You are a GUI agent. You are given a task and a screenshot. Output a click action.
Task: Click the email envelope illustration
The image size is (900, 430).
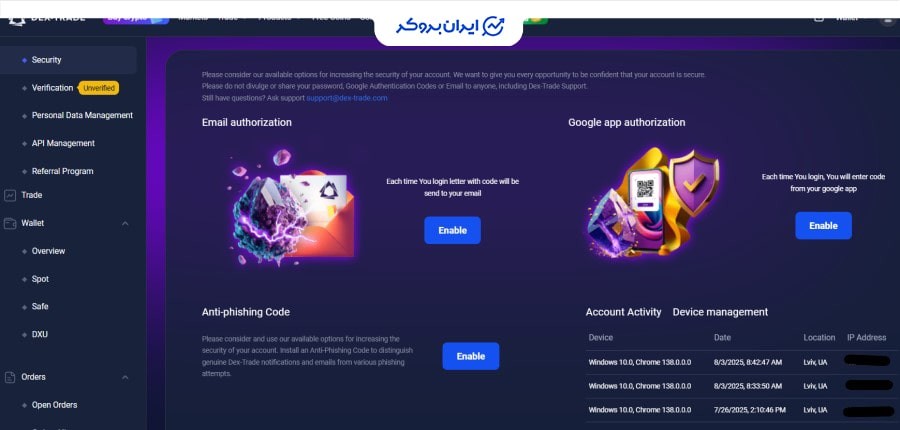(x=291, y=208)
